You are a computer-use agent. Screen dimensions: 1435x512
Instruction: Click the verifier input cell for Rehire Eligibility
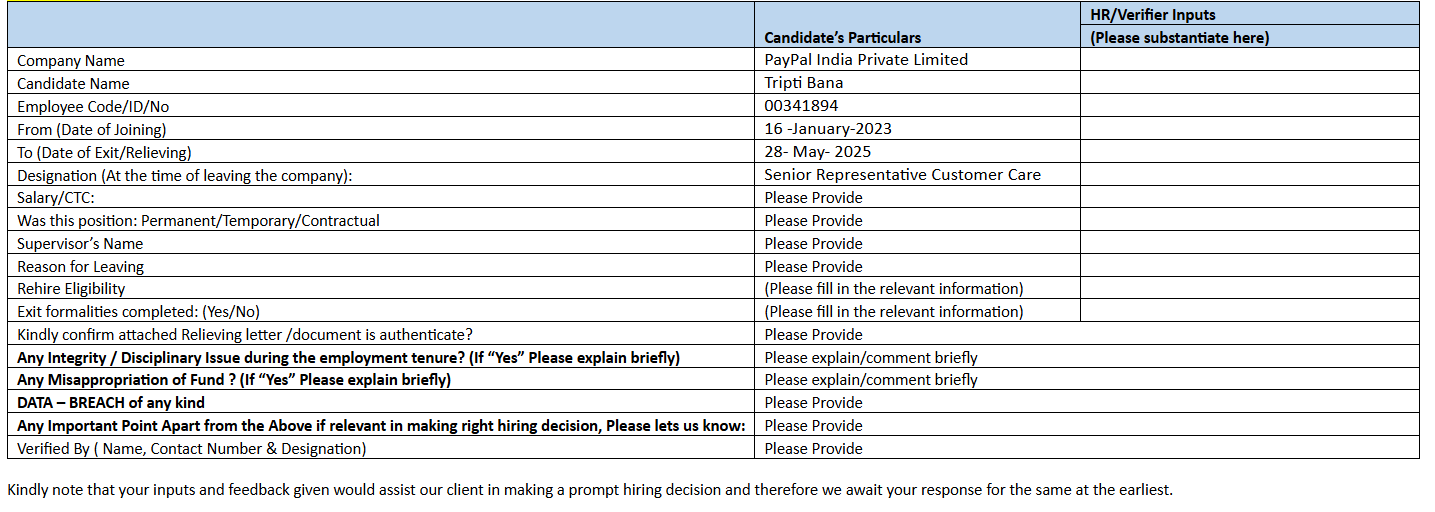coord(1249,289)
